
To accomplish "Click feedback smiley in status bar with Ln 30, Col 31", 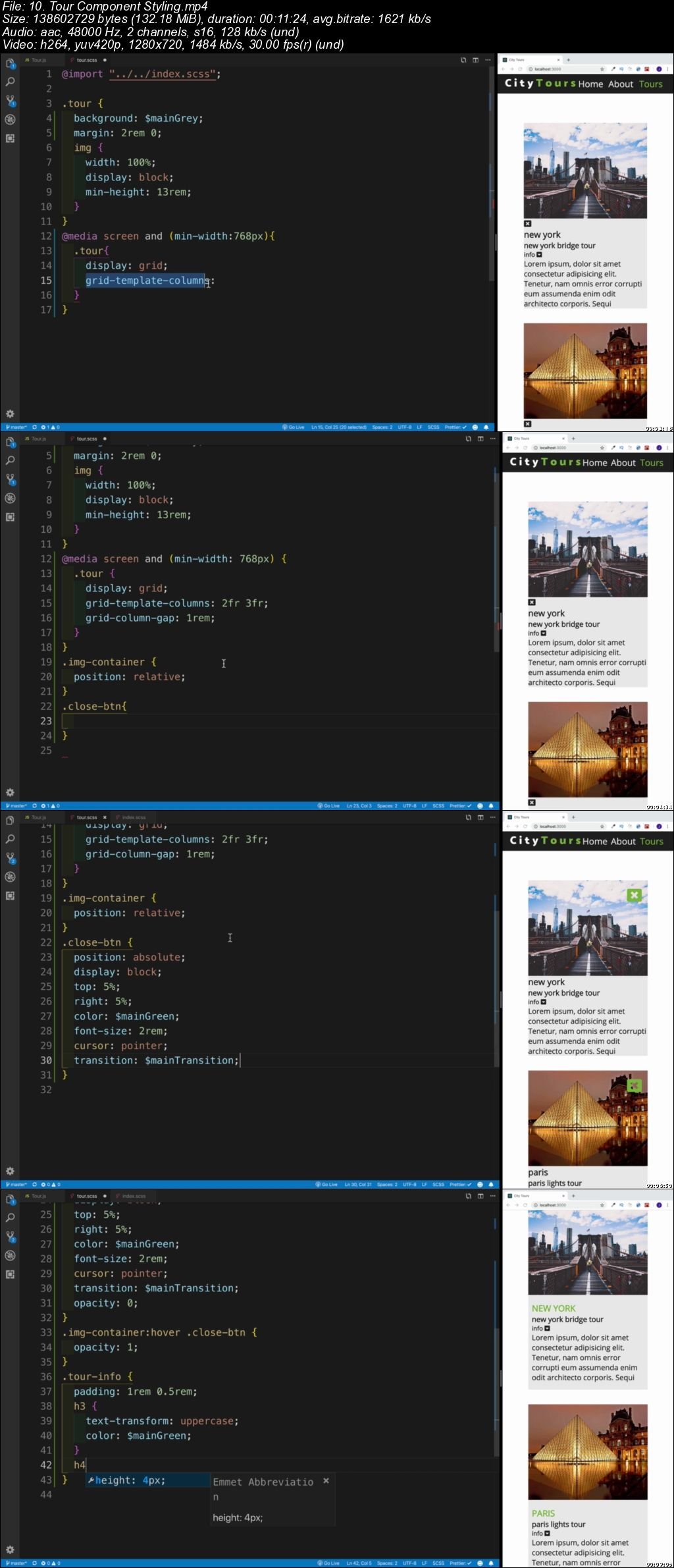I will [x=480, y=1184].
